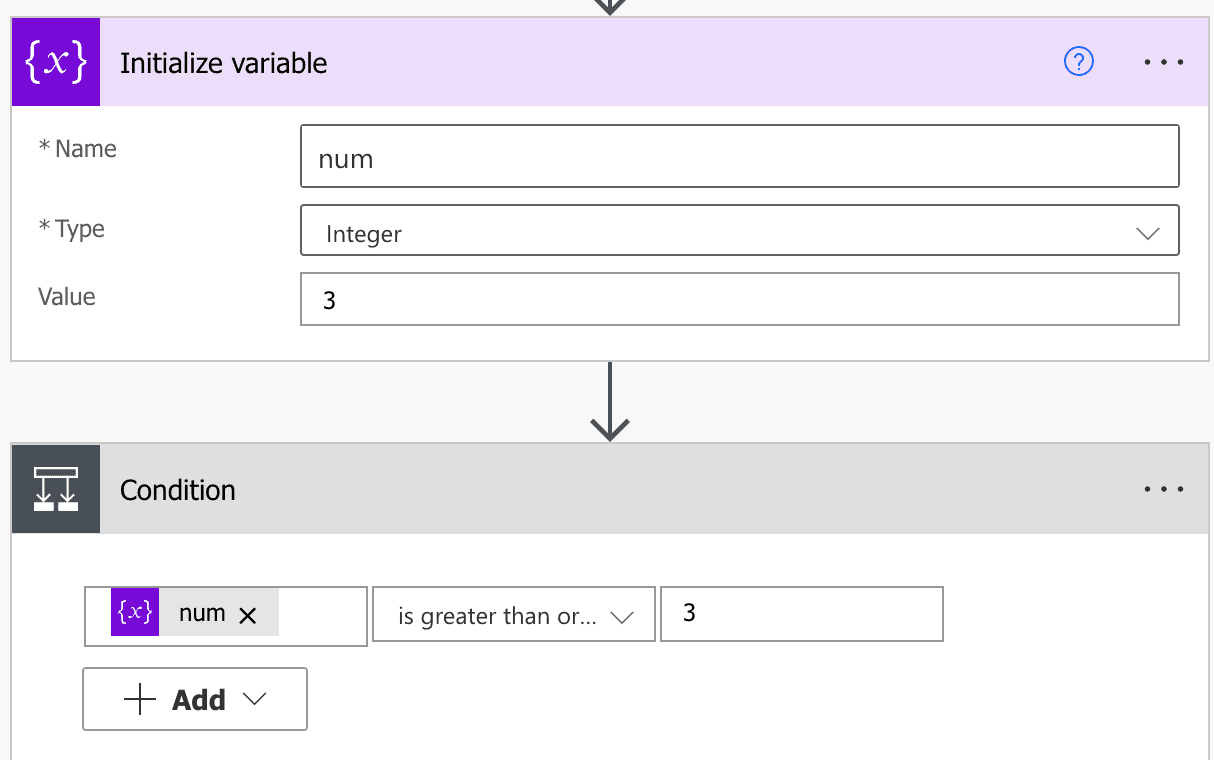
Task: Click the Name field containing num
Action: click(740, 156)
